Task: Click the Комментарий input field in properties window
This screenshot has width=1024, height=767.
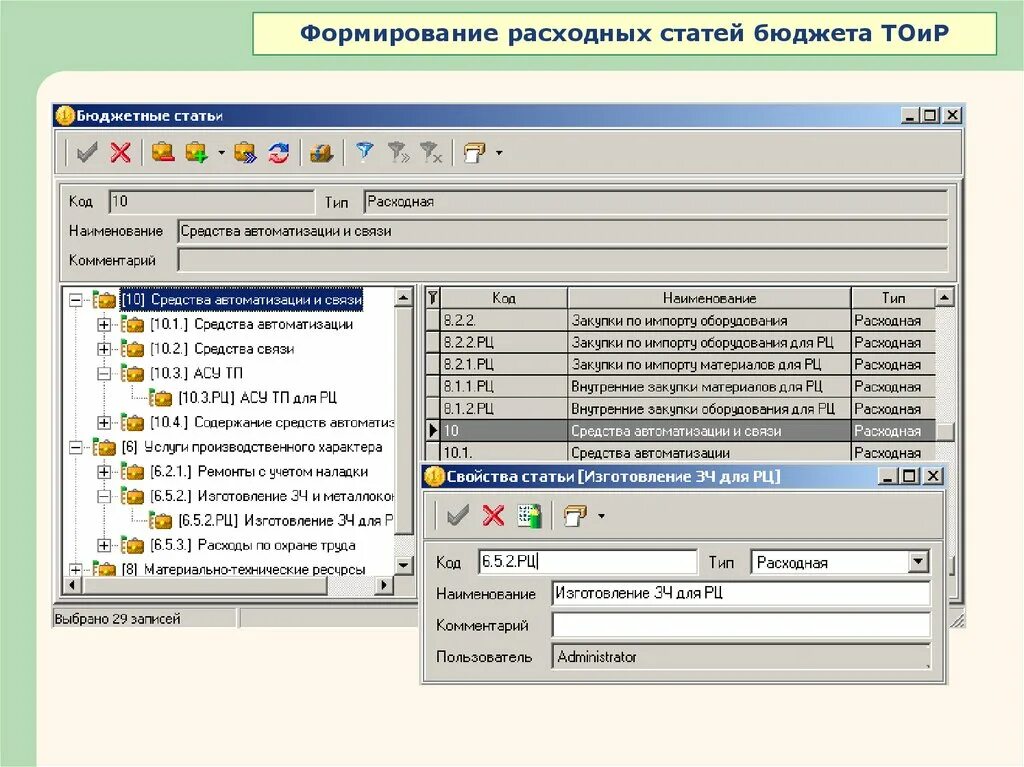Action: coord(740,625)
